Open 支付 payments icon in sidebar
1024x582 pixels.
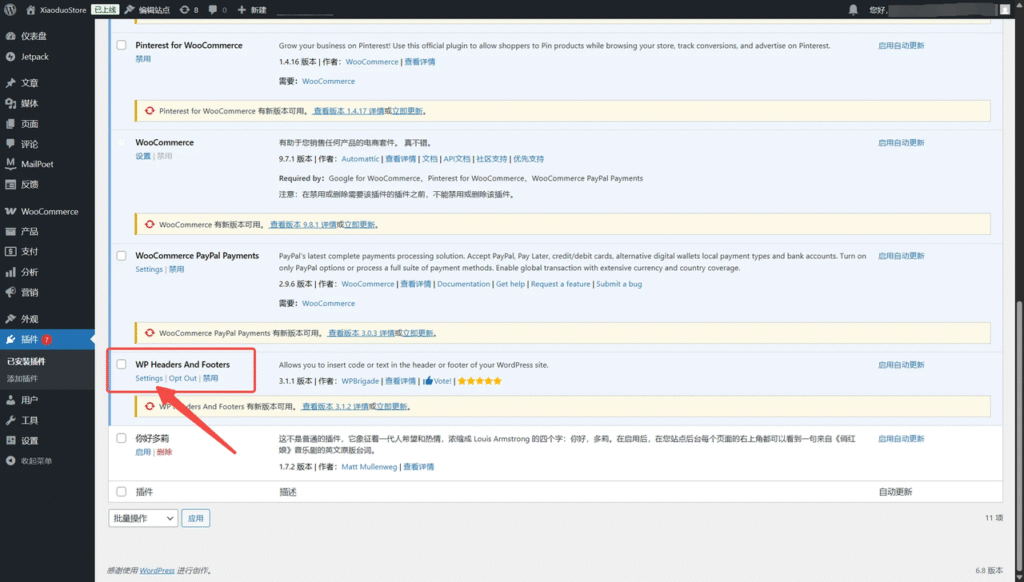10,251
